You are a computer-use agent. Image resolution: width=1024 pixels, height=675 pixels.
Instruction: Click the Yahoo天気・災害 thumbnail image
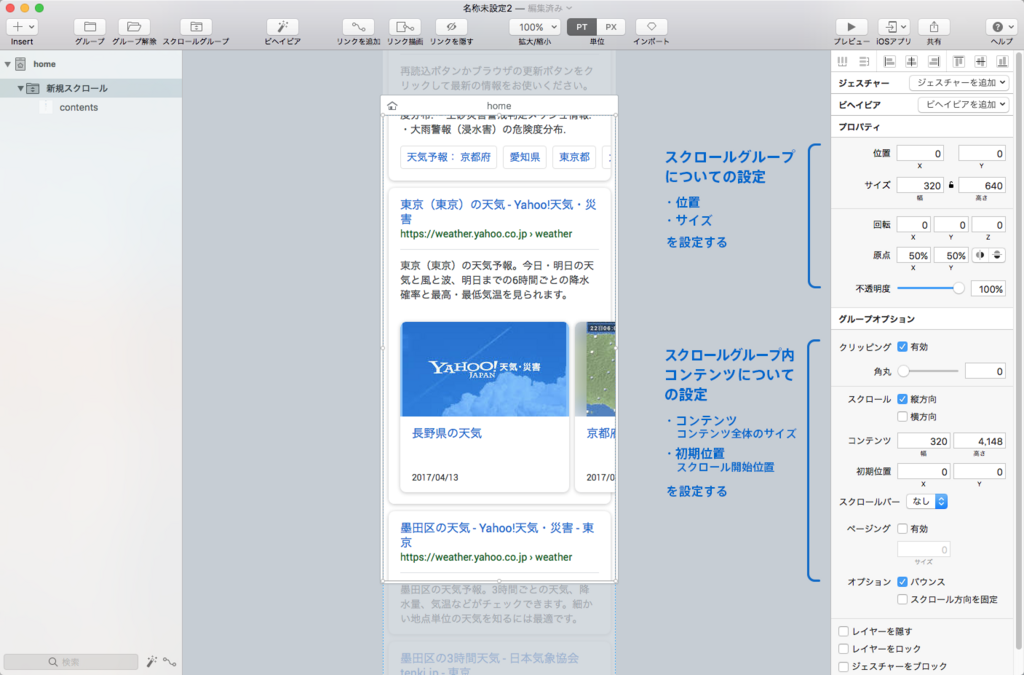tap(485, 369)
